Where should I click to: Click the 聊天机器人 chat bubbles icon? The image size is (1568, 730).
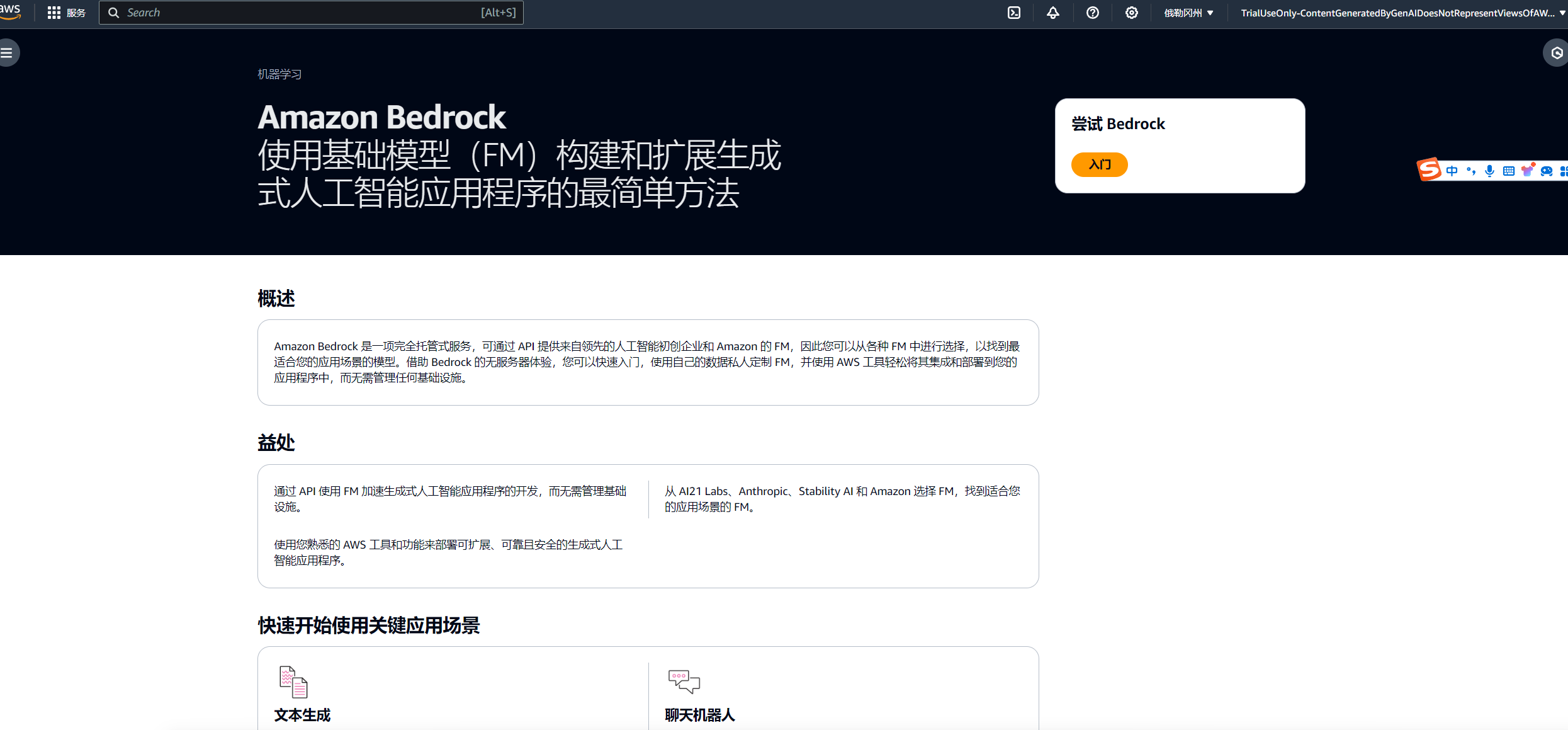[684, 682]
